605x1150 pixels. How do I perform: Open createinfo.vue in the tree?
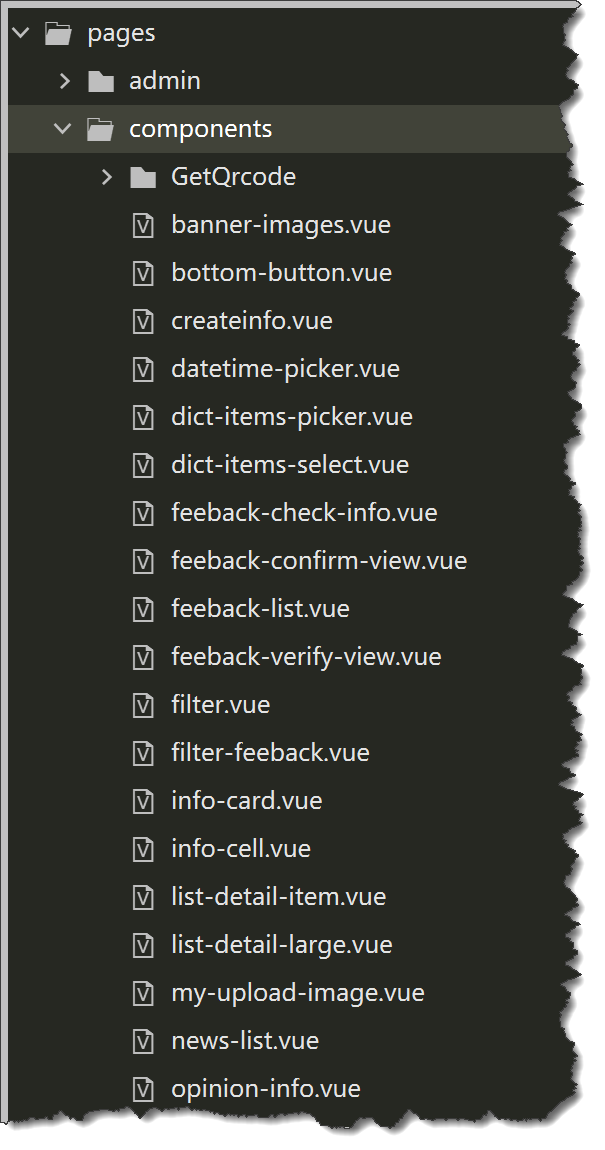(x=252, y=321)
